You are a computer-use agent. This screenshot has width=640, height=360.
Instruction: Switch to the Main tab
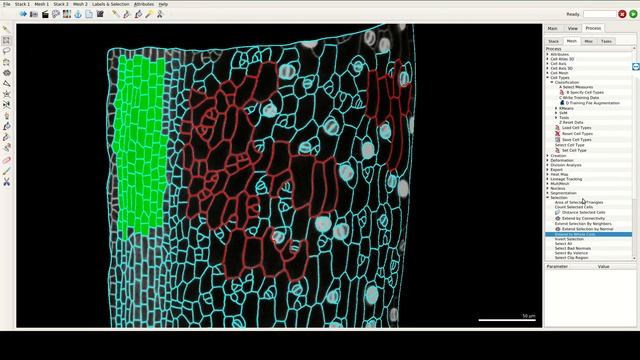point(552,29)
